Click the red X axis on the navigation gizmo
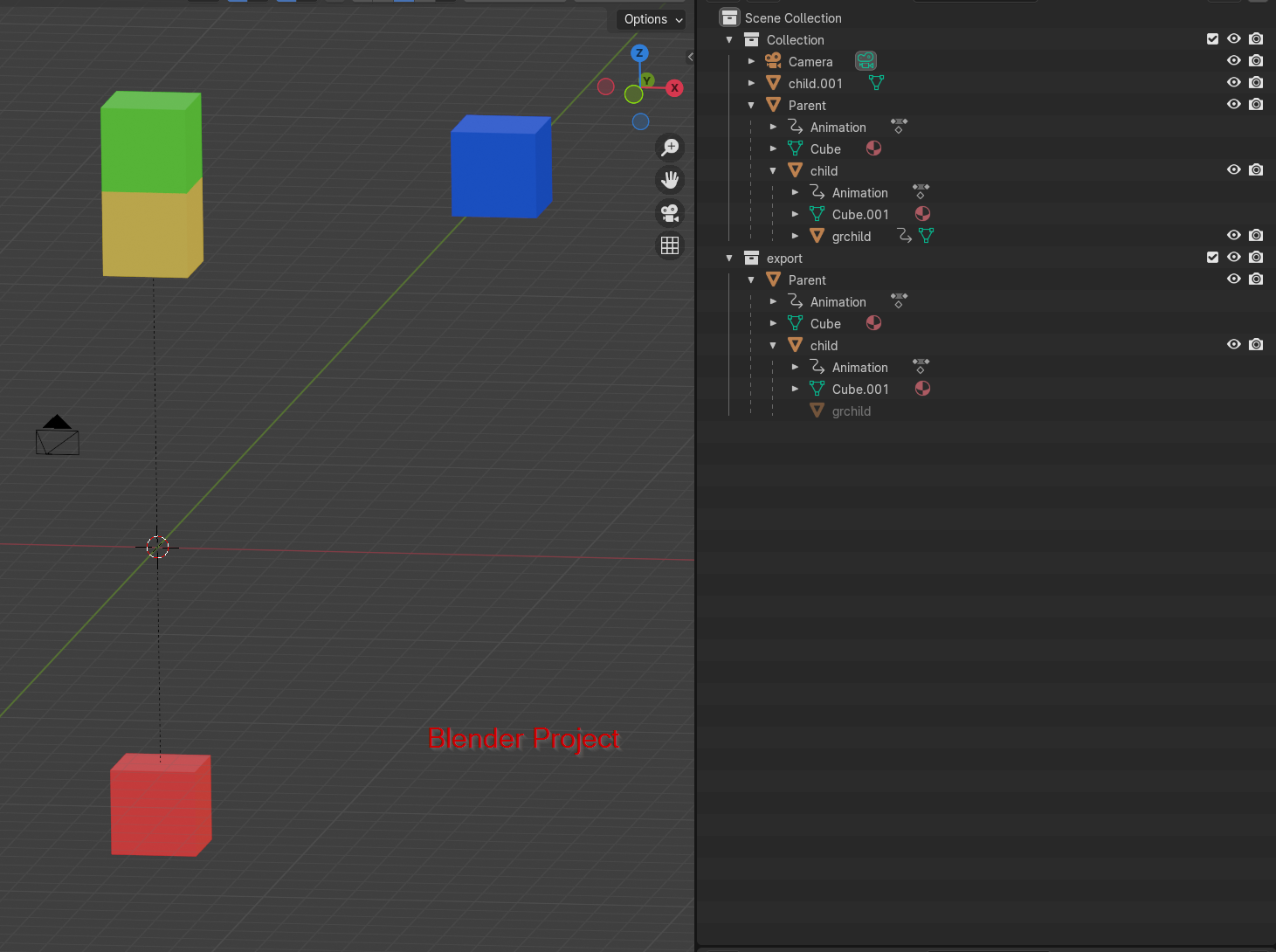 [x=674, y=88]
